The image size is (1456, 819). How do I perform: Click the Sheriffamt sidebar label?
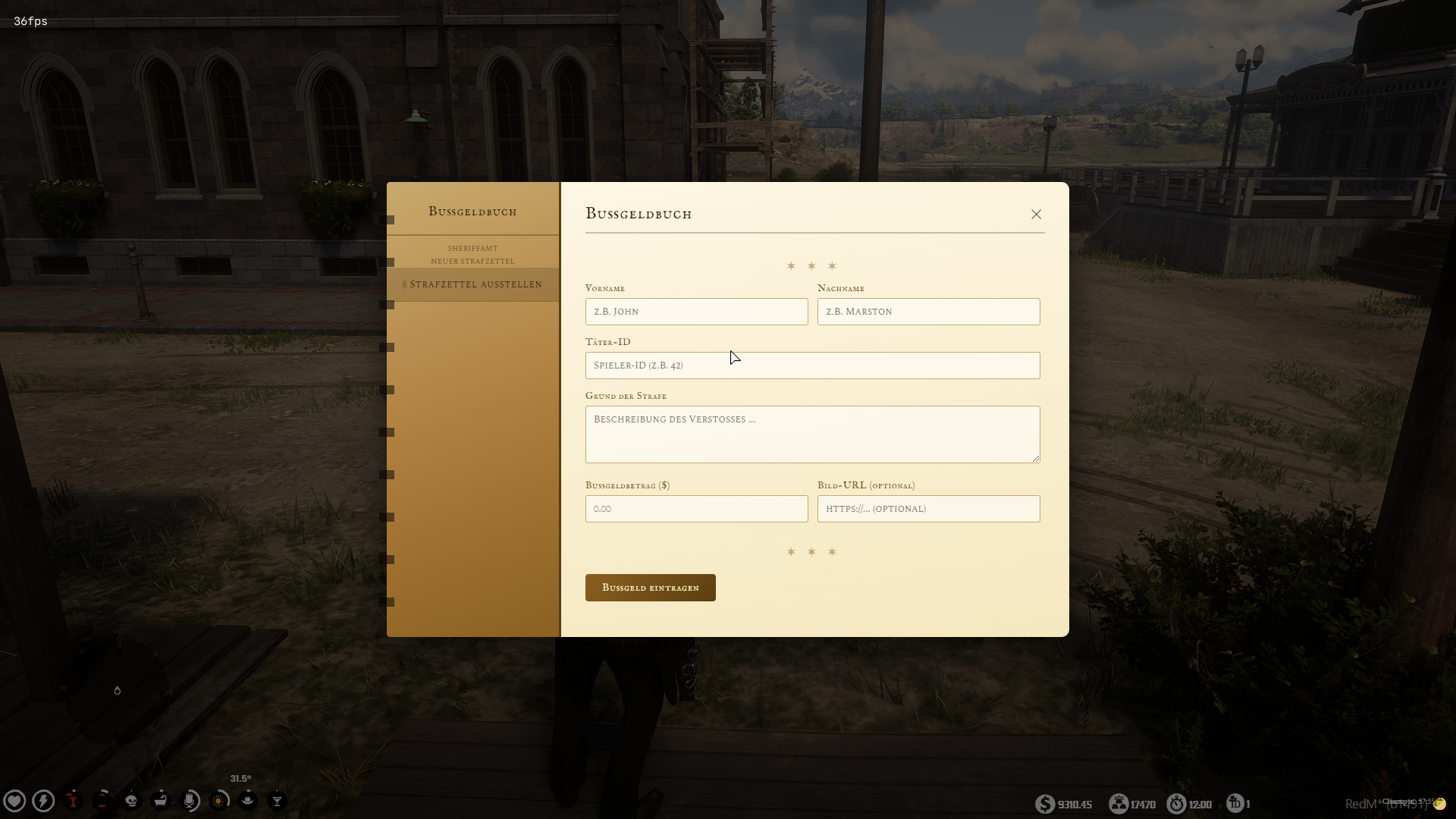[x=472, y=249]
